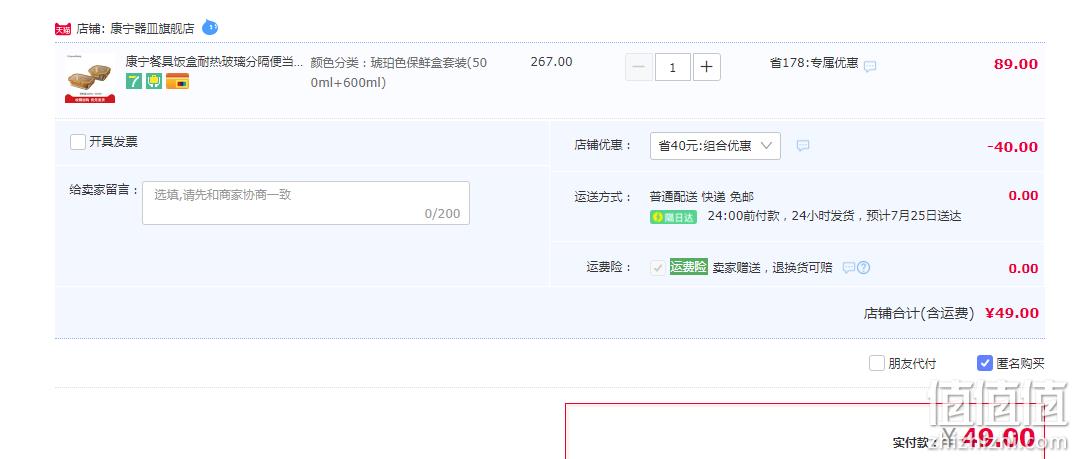Click the 省178:专属优惠 discount text
This screenshot has height=459, width=1077.
click(814, 63)
